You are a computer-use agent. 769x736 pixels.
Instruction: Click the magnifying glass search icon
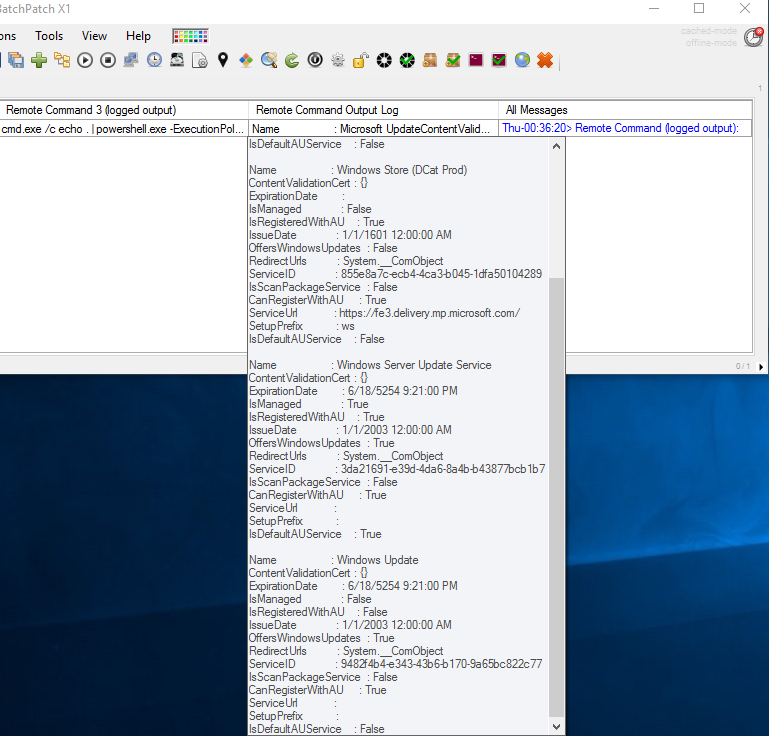[x=269, y=60]
